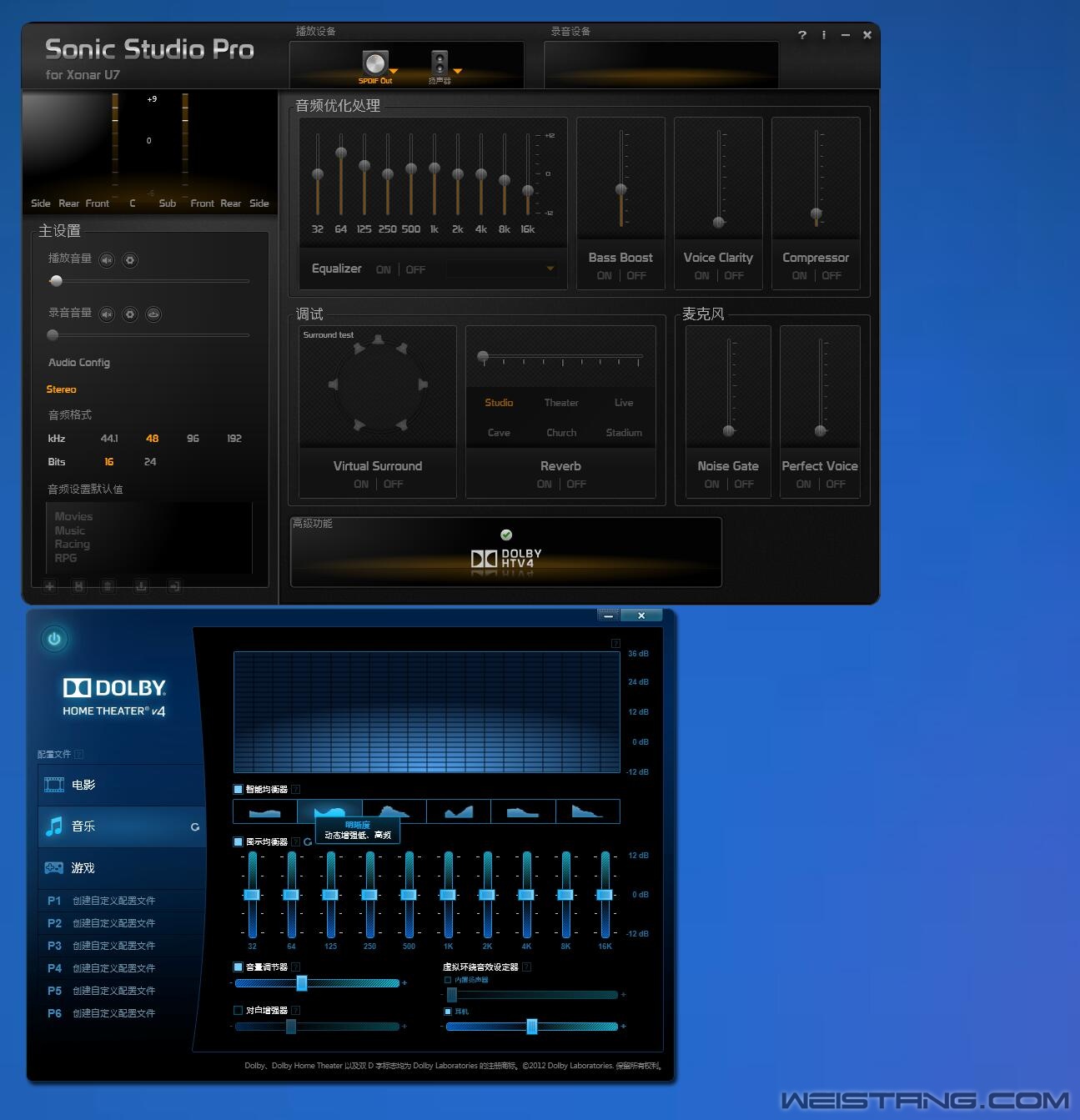Screen dimensions: 1080x1120
Task: Select the 电影 movie profile
Action: 122,785
